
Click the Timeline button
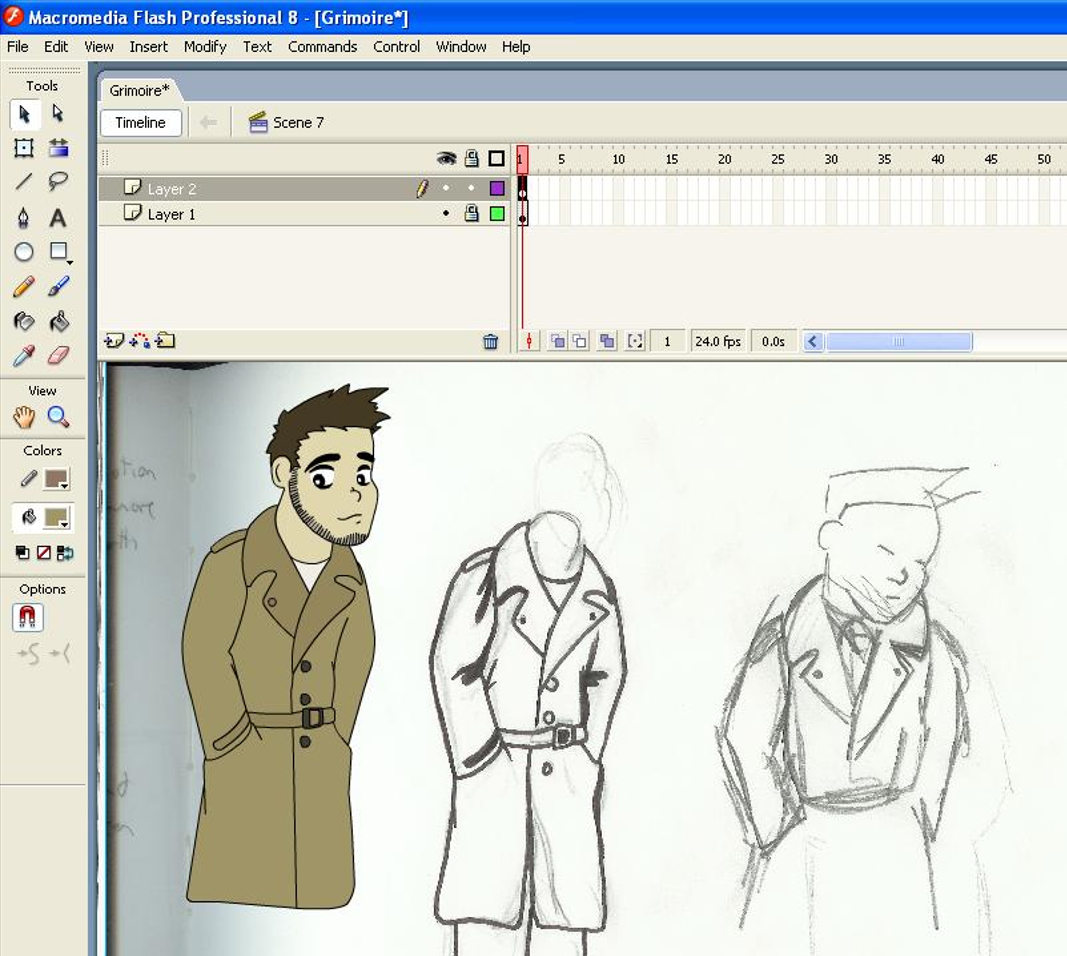tap(140, 122)
